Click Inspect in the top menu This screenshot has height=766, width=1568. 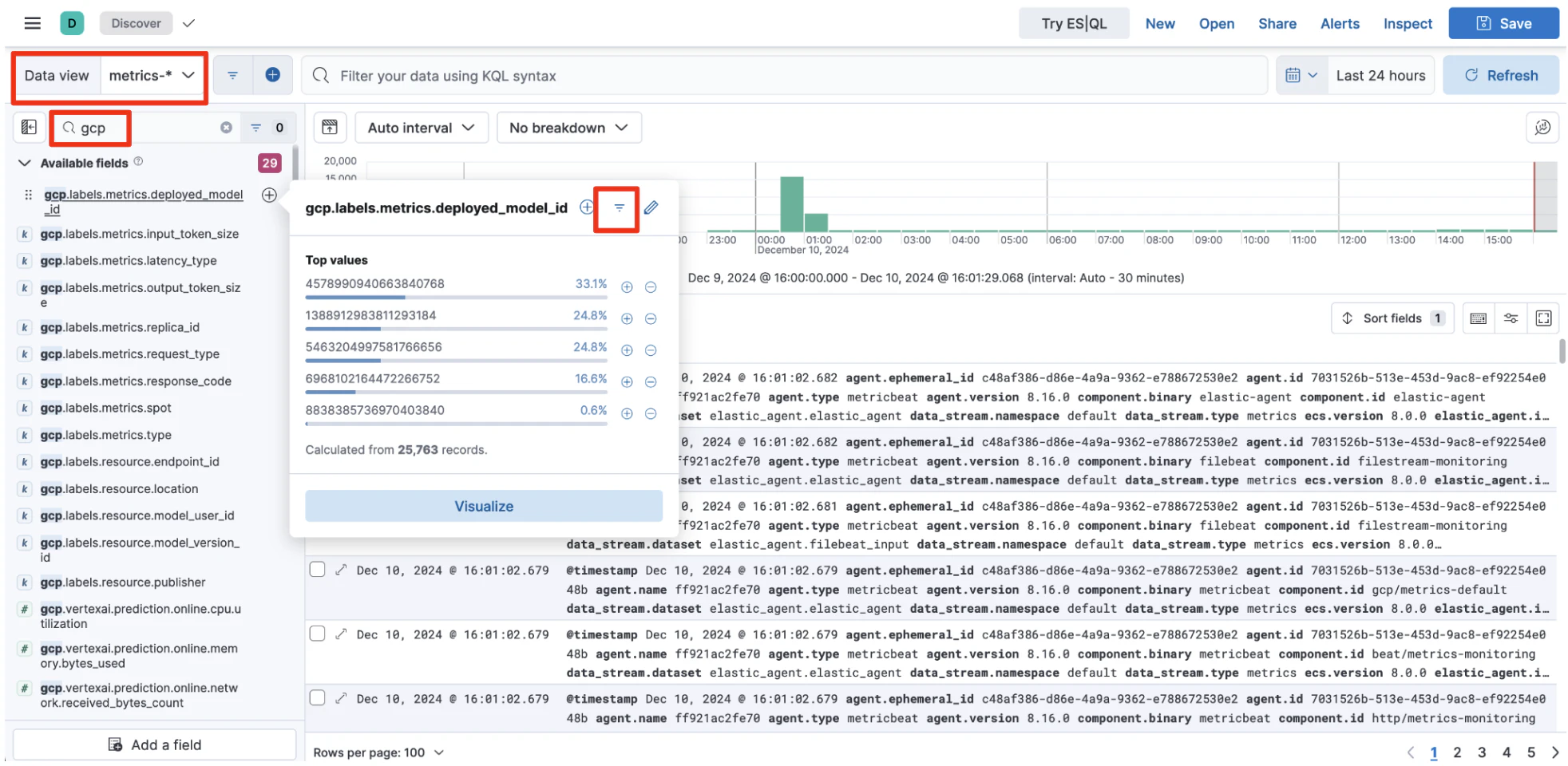pyautogui.click(x=1408, y=24)
